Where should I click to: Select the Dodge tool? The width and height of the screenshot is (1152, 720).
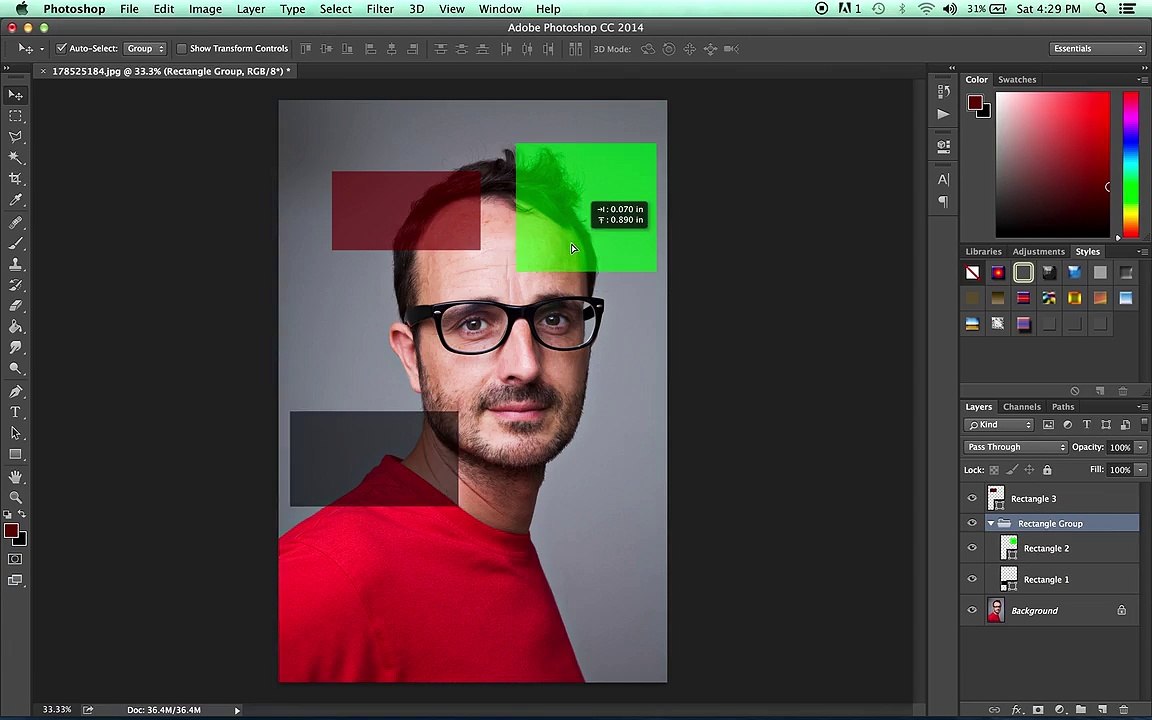[15, 369]
